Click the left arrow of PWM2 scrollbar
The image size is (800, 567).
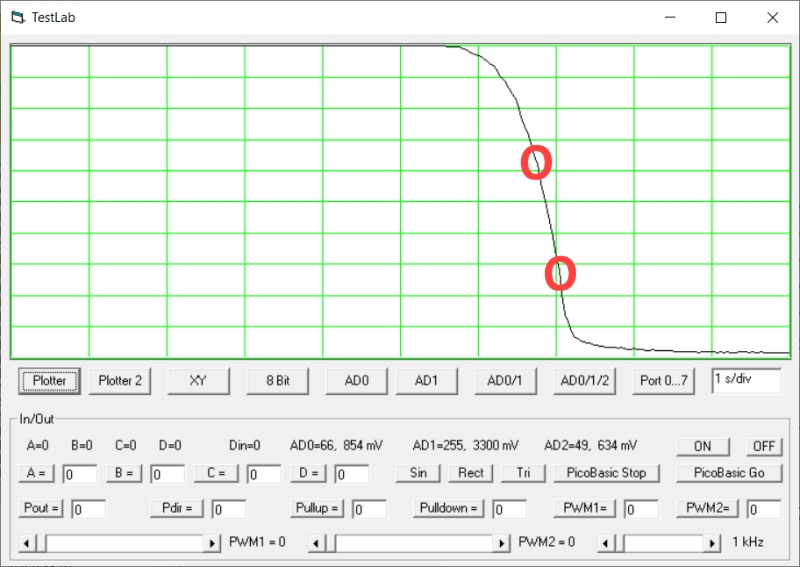pos(316,542)
